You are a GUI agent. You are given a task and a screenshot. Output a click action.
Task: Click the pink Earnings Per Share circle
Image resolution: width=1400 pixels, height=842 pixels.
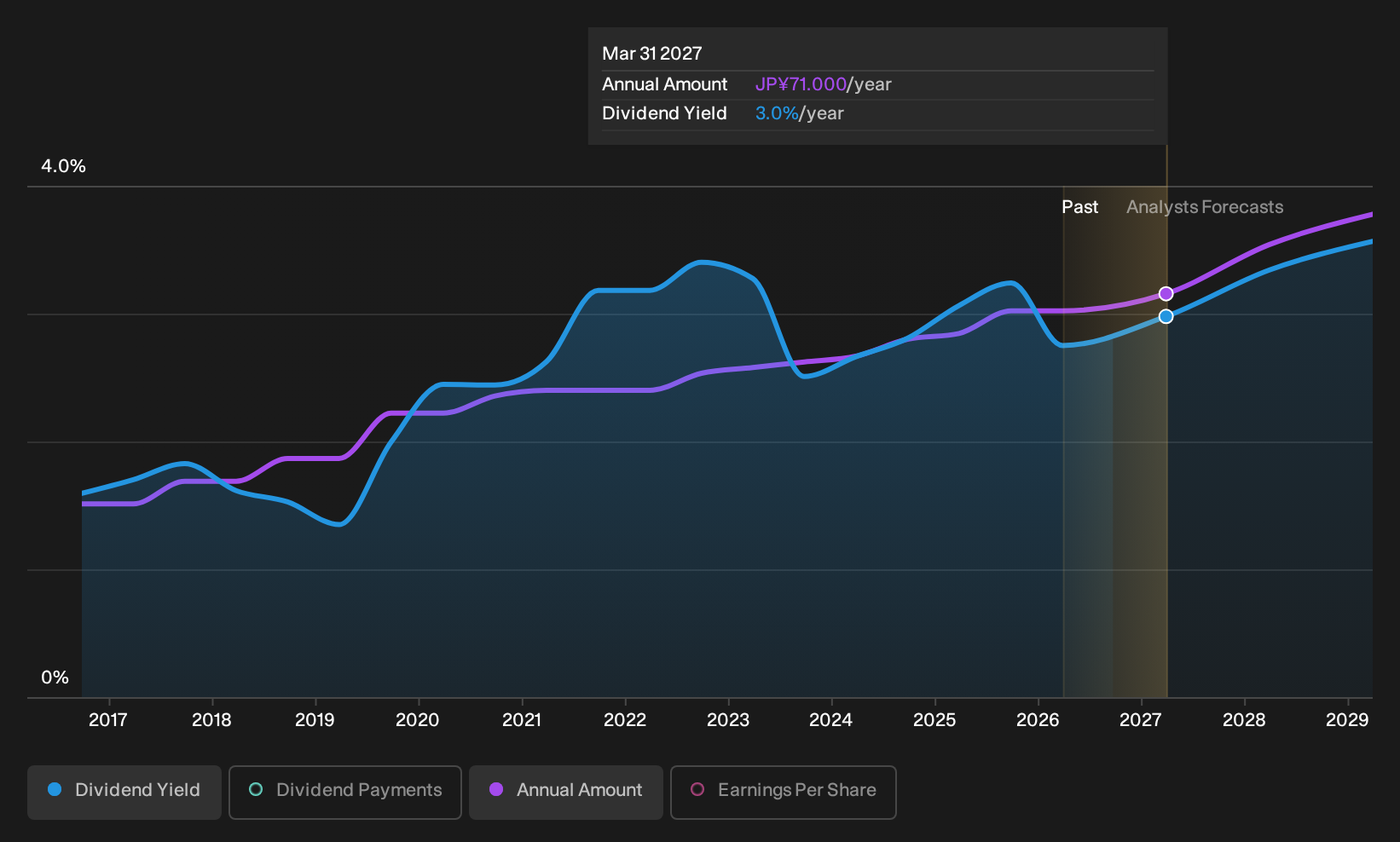(x=697, y=789)
